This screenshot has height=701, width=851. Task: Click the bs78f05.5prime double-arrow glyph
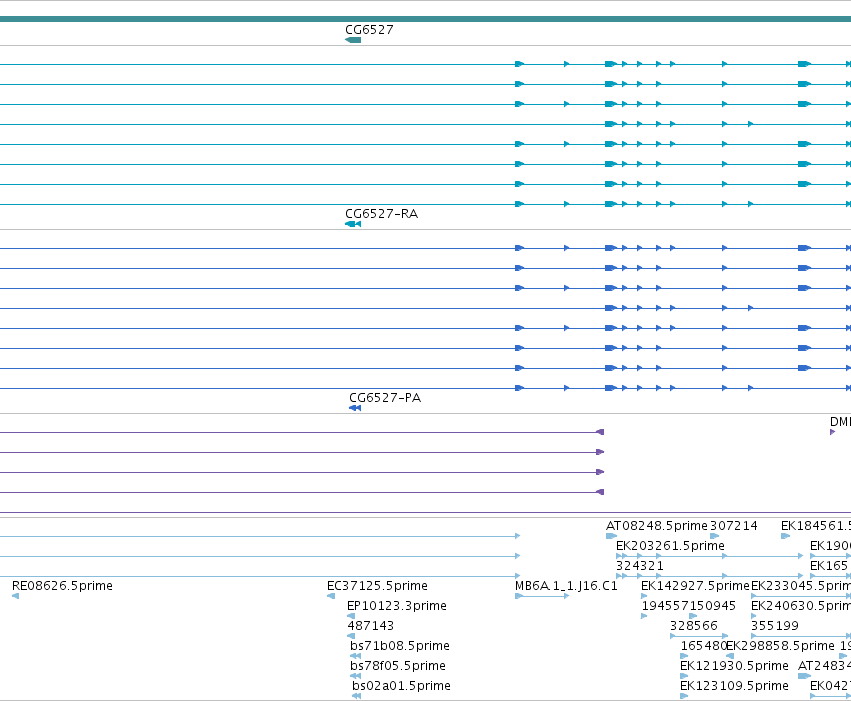355,677
